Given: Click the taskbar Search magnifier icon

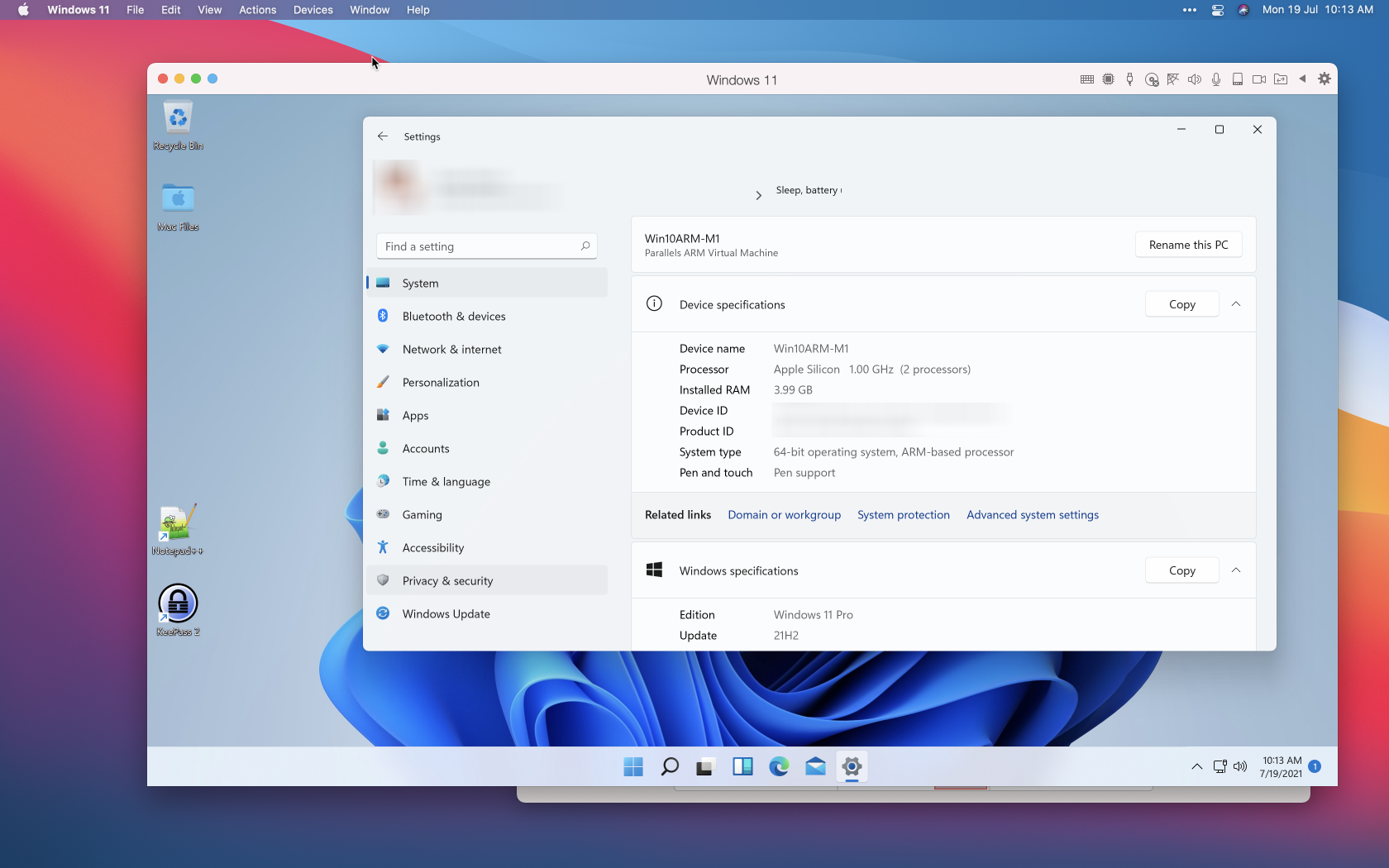Looking at the screenshot, I should (670, 767).
